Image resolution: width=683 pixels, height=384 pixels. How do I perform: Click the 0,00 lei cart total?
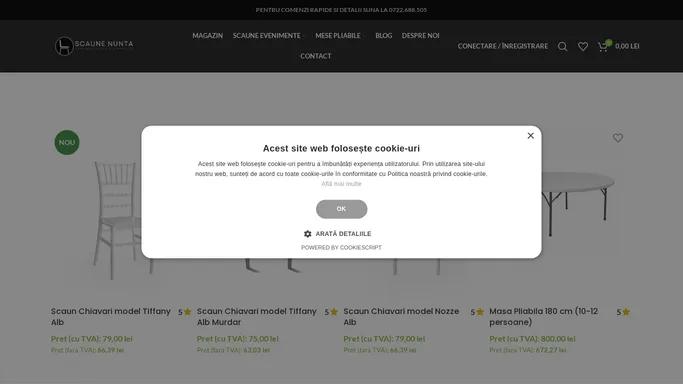627,46
